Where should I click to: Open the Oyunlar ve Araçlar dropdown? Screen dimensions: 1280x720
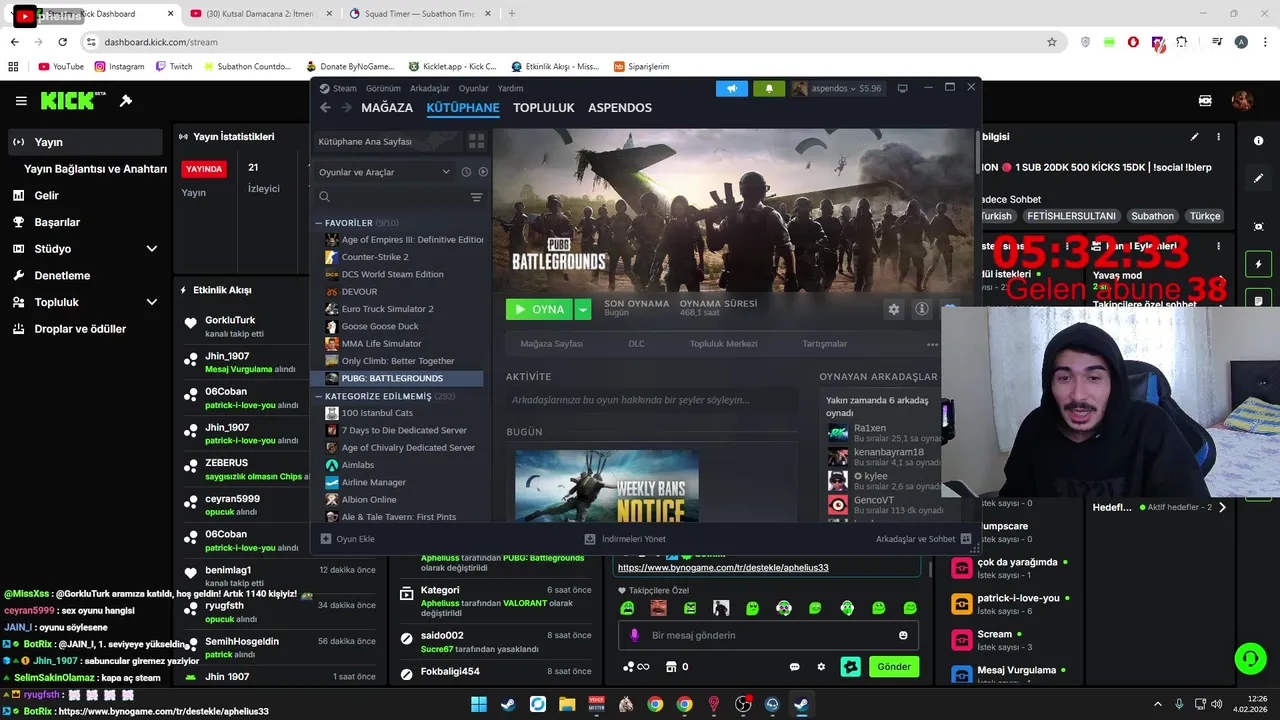point(384,172)
